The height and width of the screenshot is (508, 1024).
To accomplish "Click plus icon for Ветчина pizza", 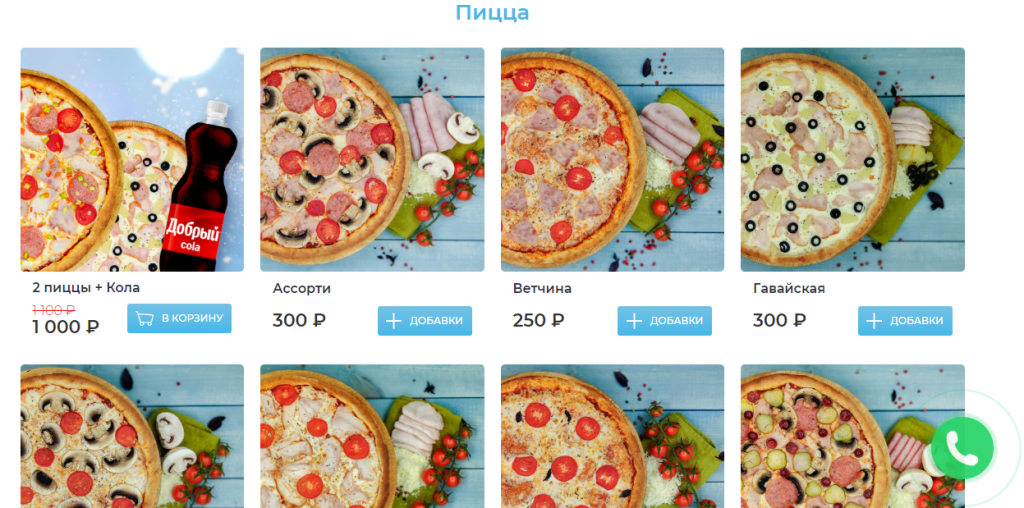I will 633,321.
